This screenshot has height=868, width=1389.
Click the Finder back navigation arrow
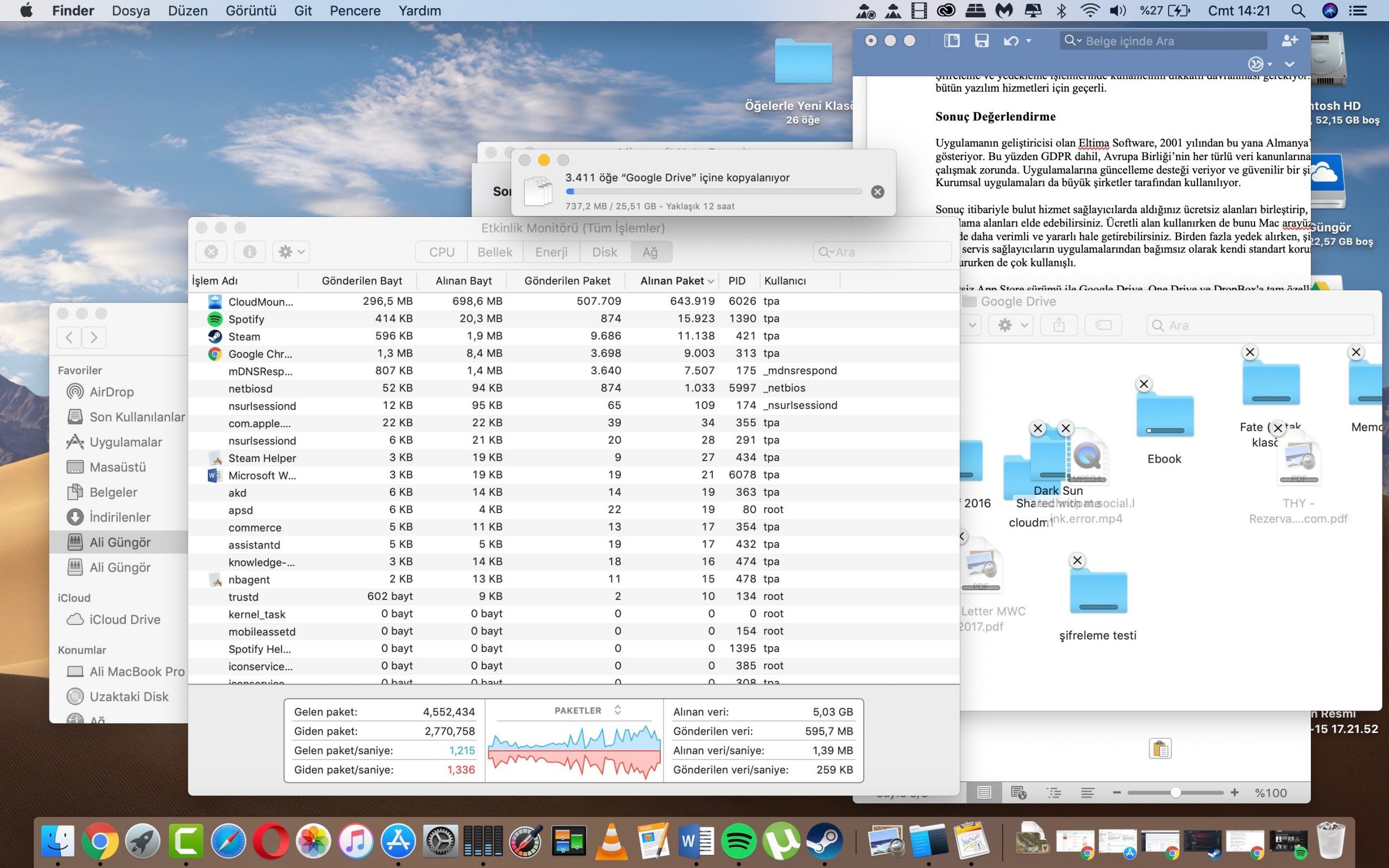[x=69, y=337]
